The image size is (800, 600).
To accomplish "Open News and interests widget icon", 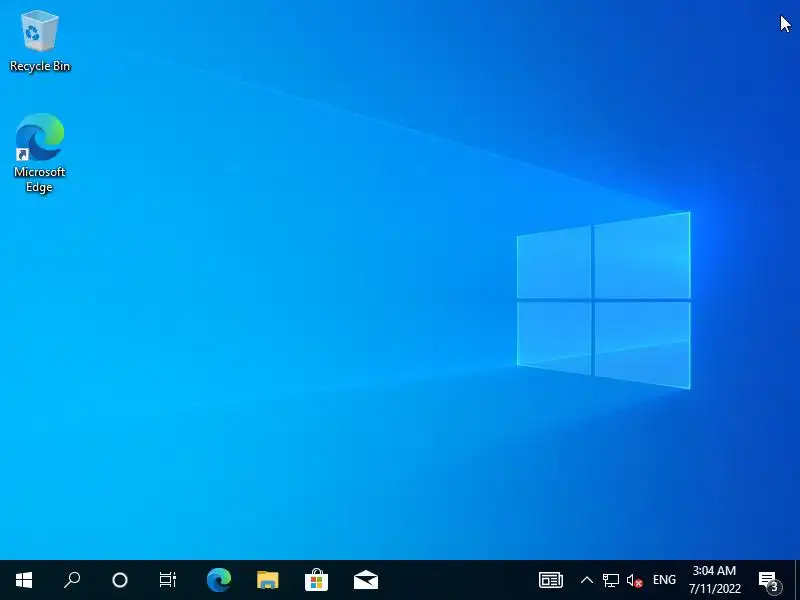I will [551, 580].
